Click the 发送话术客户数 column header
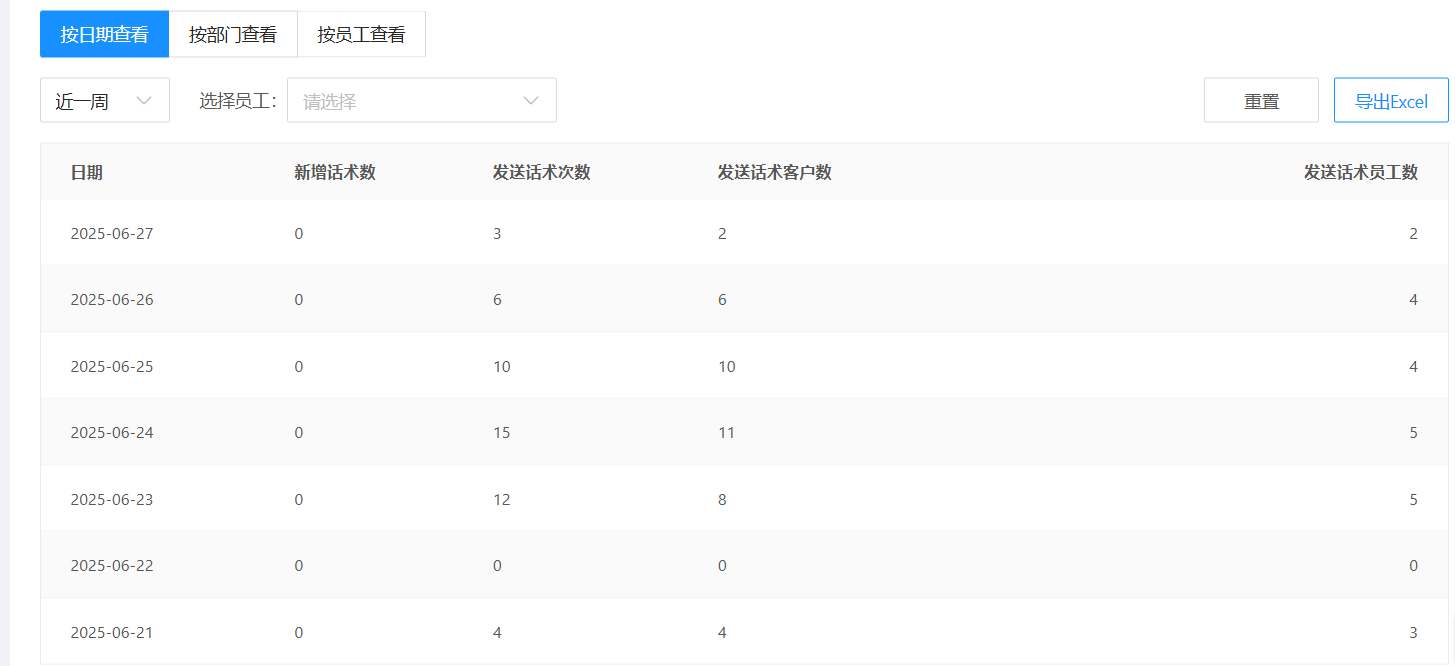The image size is (1455, 666). [775, 172]
